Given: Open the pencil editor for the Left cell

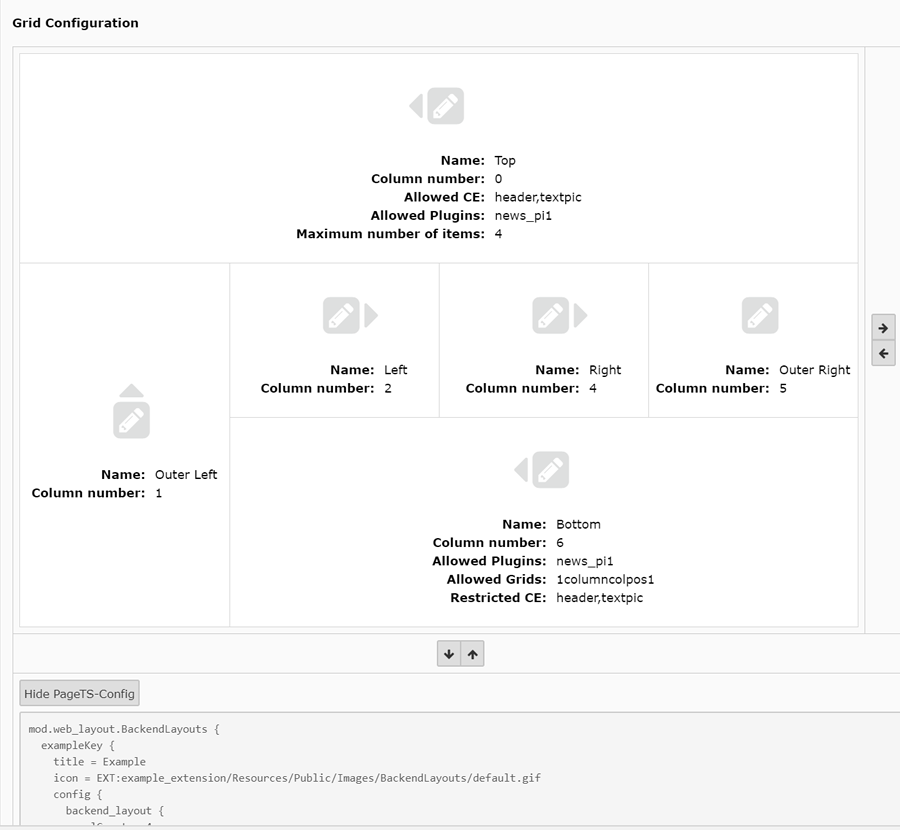Looking at the screenshot, I should click(341, 316).
